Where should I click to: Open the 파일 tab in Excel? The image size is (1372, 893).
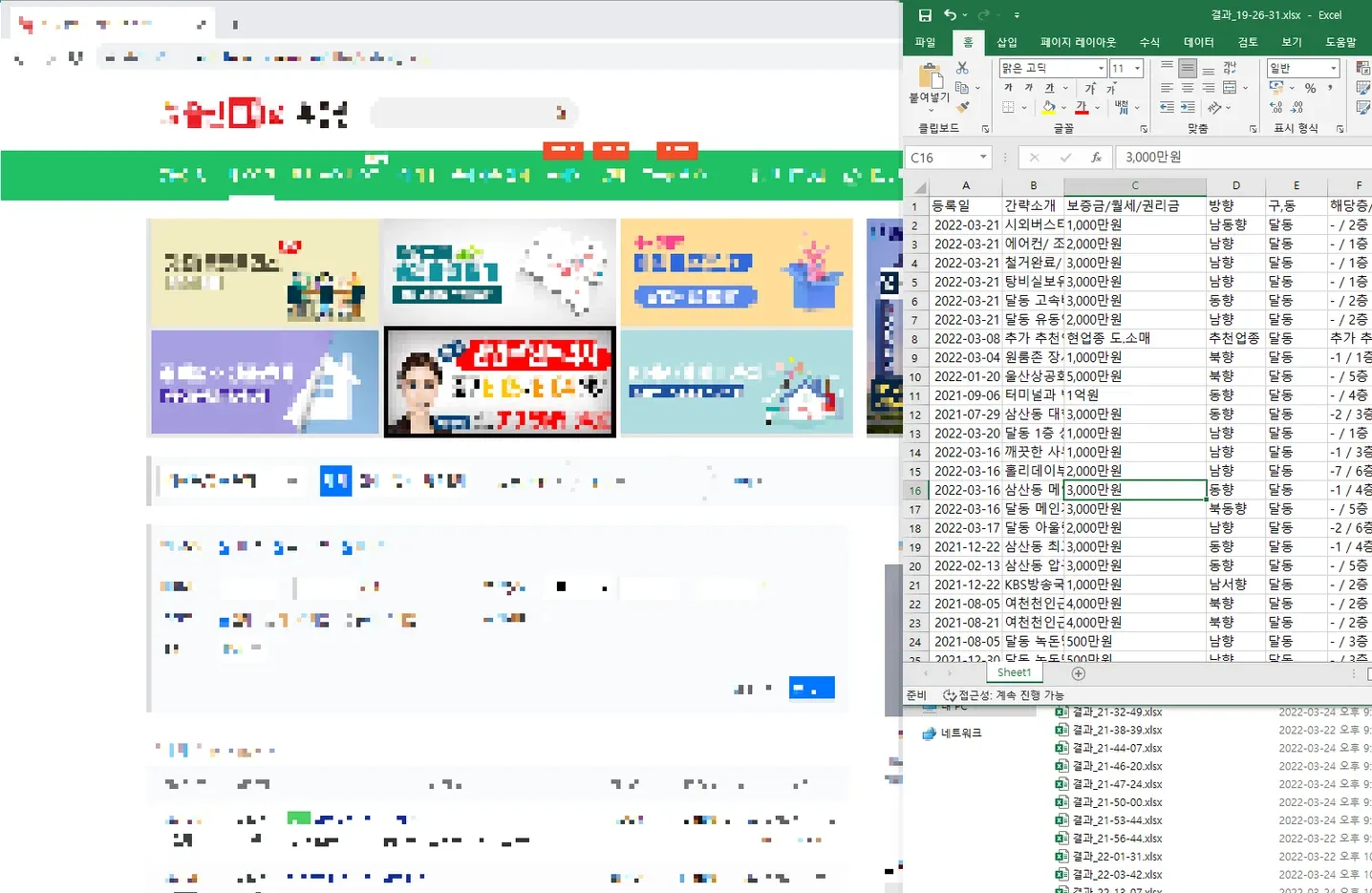pos(925,42)
